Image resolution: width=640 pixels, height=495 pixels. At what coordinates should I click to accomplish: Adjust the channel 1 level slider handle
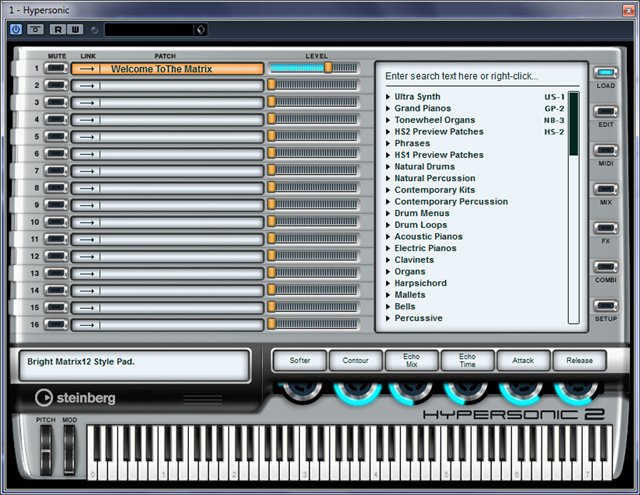(328, 68)
